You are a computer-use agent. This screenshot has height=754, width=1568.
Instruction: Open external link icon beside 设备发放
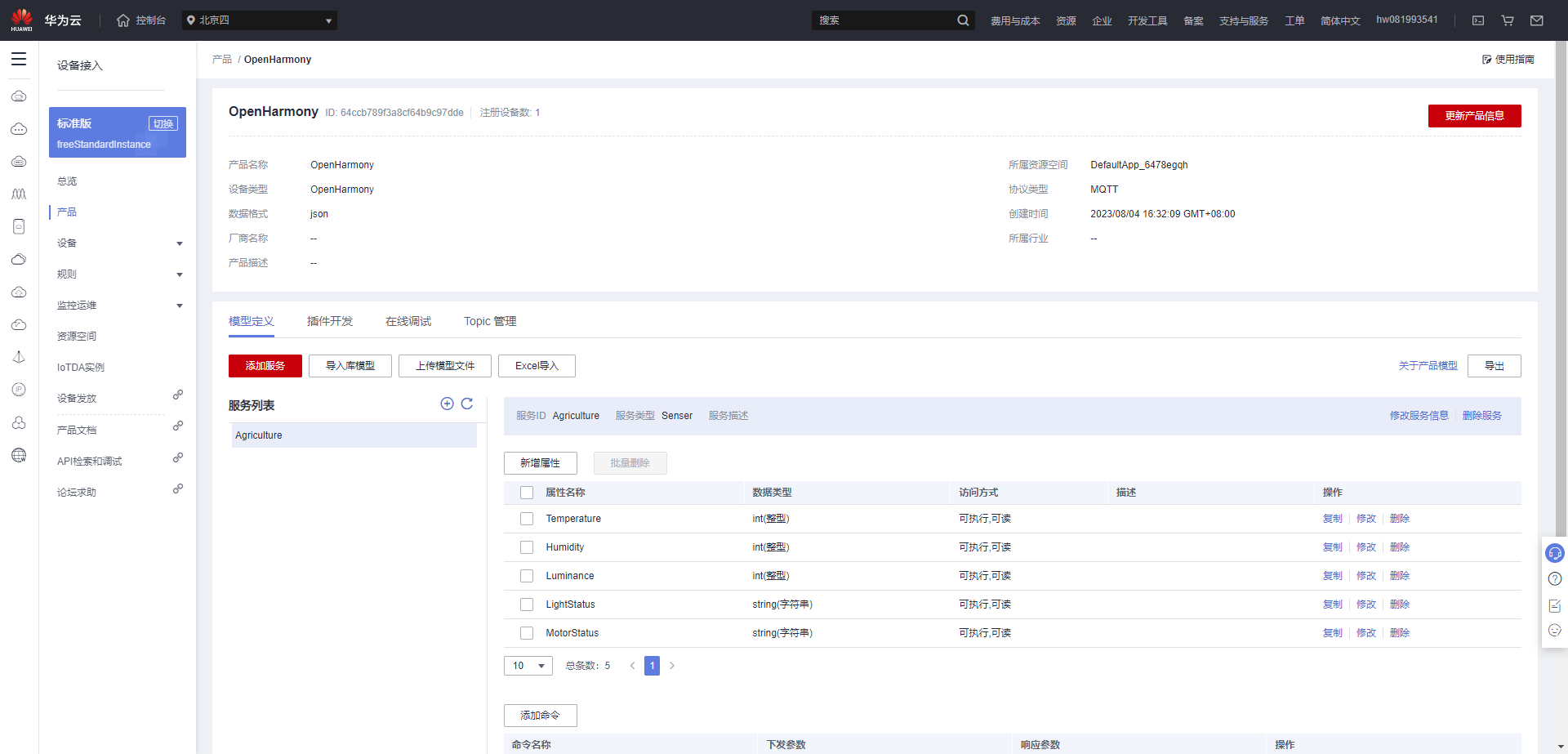178,395
